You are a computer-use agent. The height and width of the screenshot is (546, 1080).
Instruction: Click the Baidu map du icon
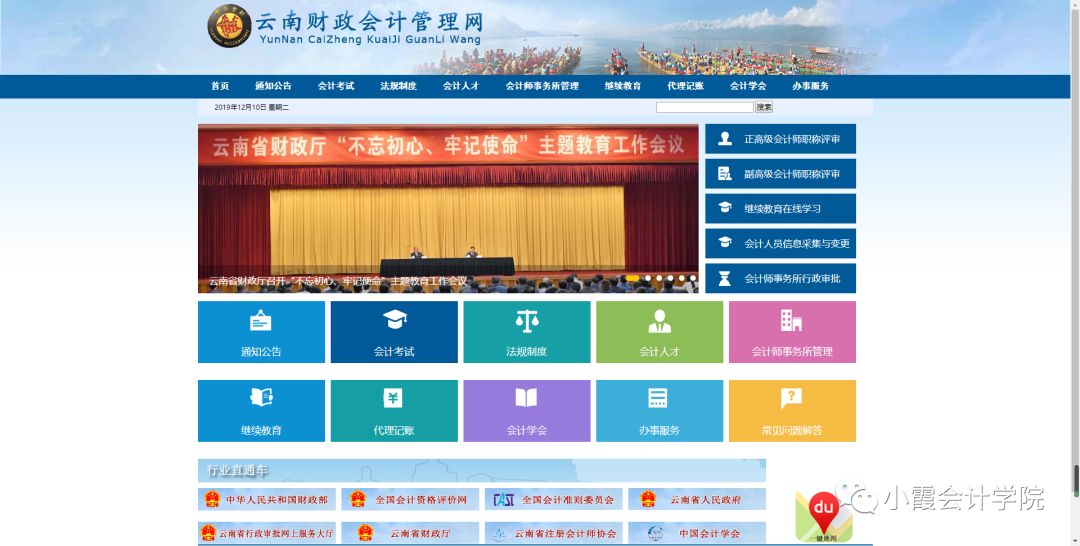click(x=824, y=516)
